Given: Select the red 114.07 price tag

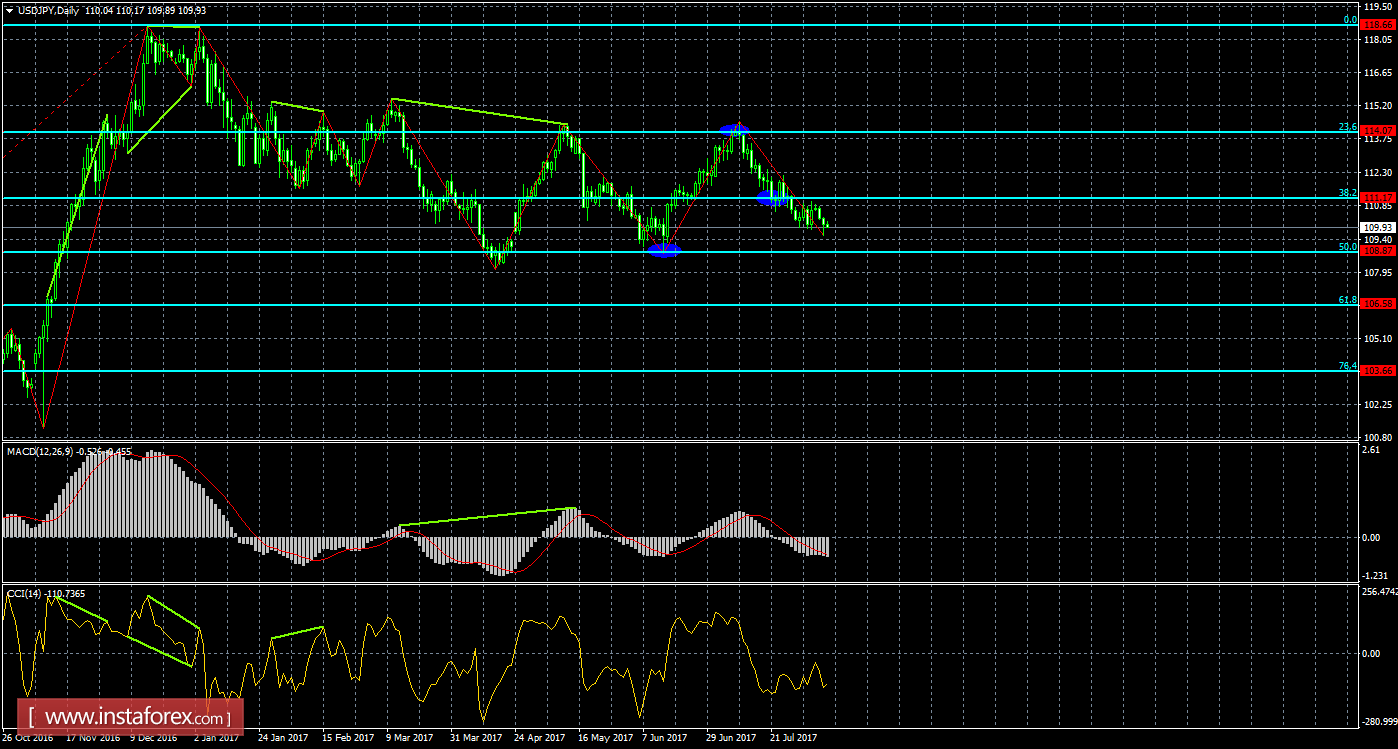Looking at the screenshot, I should click(1378, 131).
